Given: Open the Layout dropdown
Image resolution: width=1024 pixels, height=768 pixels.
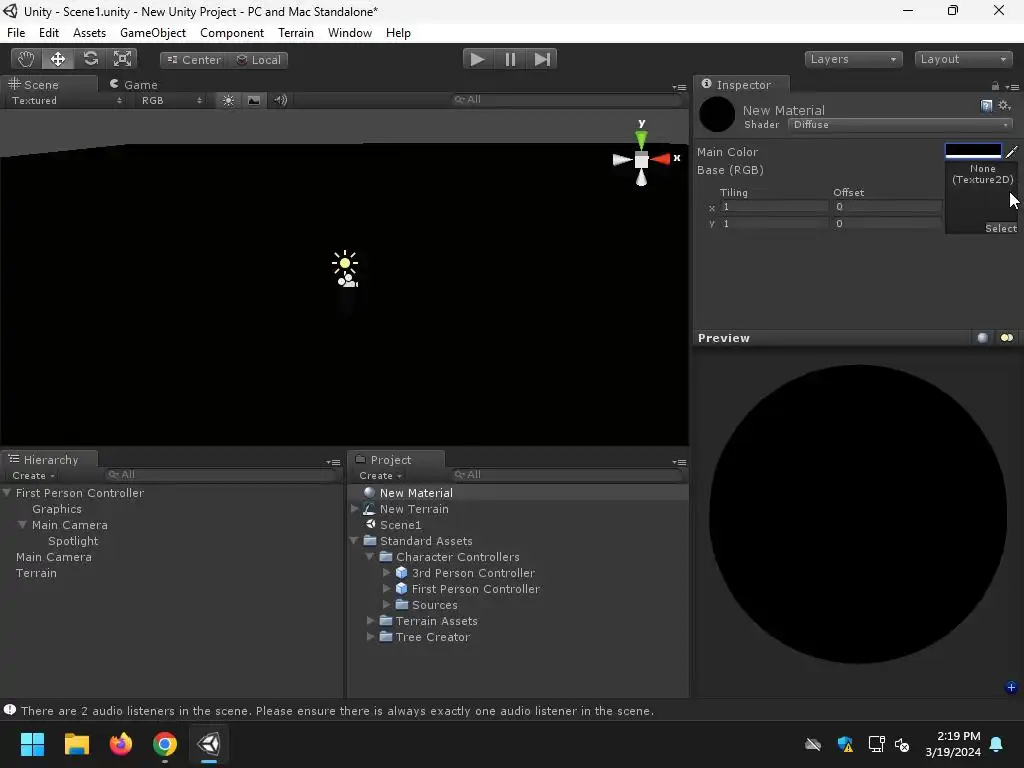Looking at the screenshot, I should click(x=963, y=59).
